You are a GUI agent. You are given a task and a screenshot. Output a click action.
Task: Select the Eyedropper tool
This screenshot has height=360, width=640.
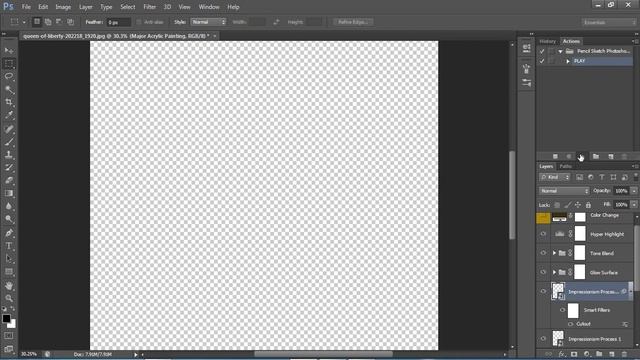pos(9,116)
